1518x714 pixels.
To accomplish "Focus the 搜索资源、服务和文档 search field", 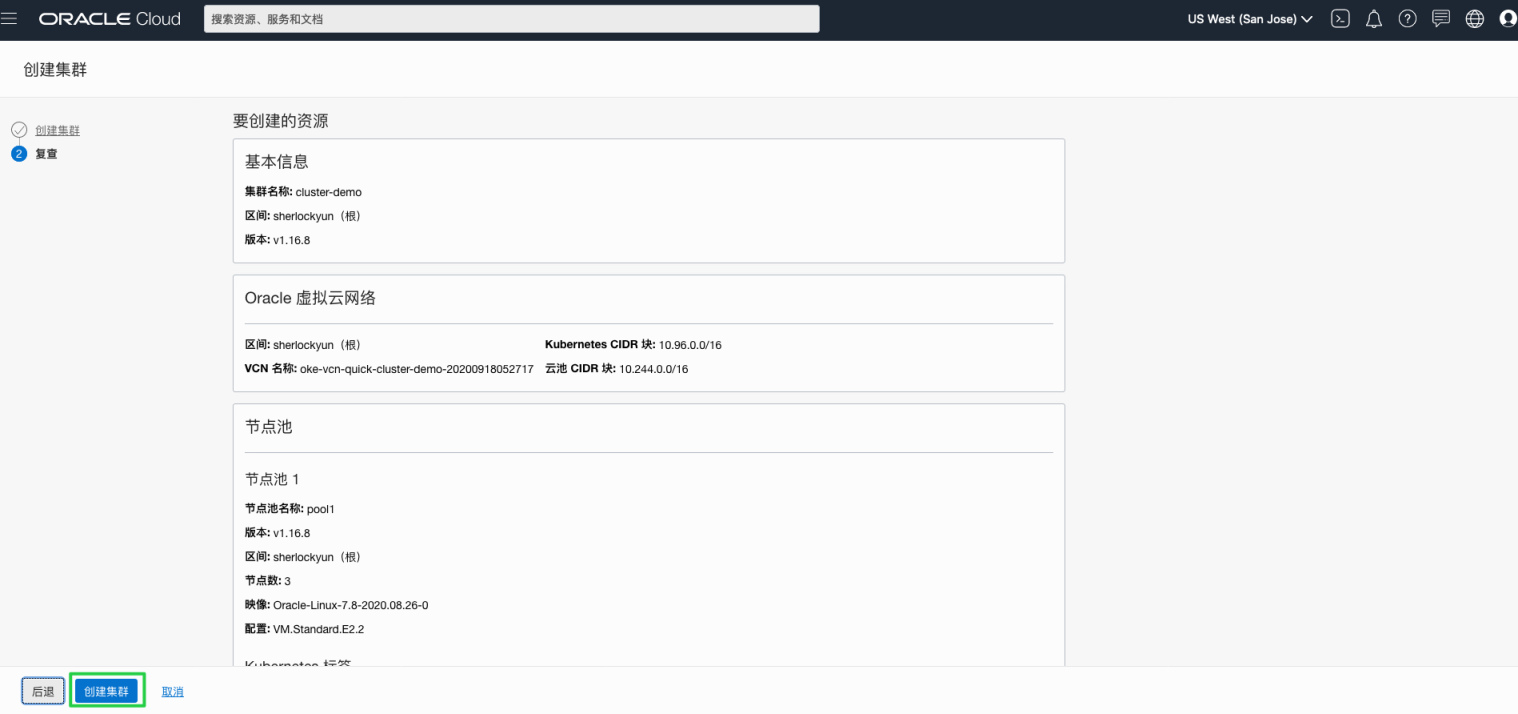I will point(512,19).
